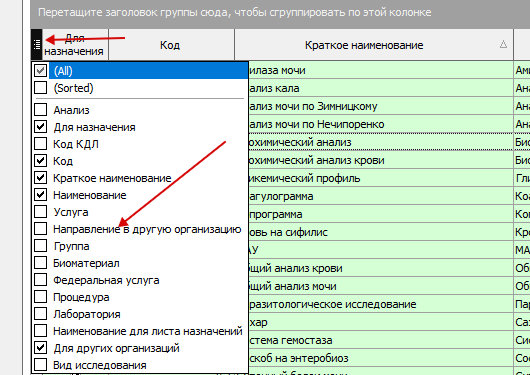Select the row 'овь на сифилис'
The width and height of the screenshot is (530, 375).
[381, 232]
